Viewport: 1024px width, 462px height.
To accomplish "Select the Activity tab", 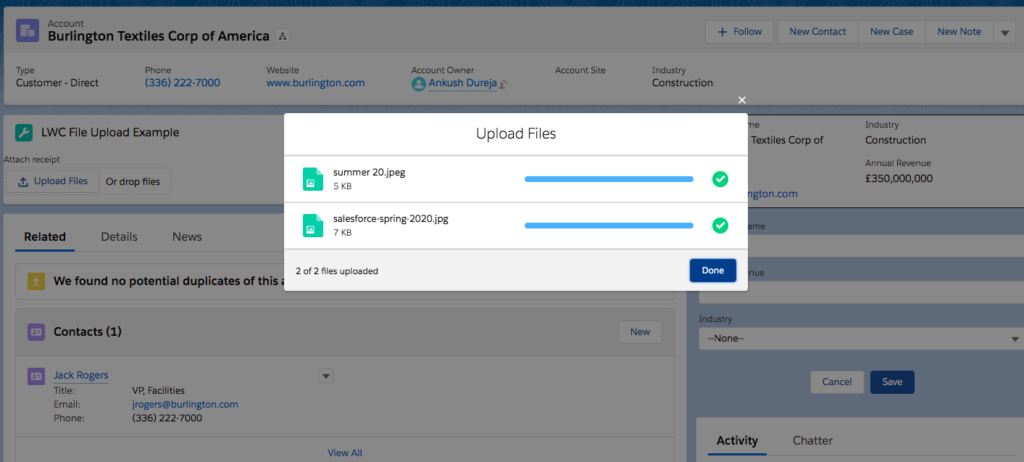I will coord(737,440).
